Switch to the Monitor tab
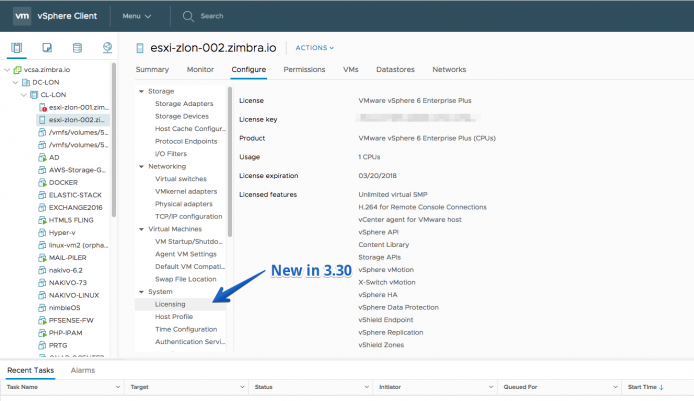 [200, 69]
